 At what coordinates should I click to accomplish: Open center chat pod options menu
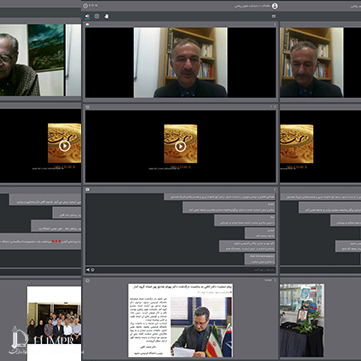pos(275,189)
